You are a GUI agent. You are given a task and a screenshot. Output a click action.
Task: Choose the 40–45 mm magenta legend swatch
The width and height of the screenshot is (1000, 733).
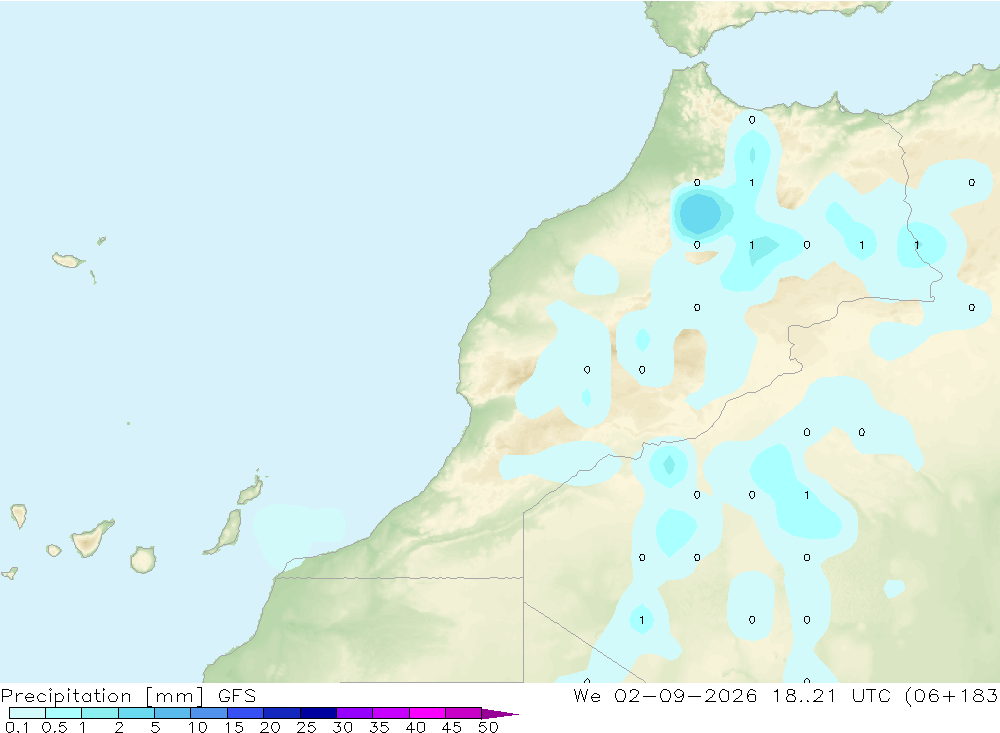[x=427, y=713]
